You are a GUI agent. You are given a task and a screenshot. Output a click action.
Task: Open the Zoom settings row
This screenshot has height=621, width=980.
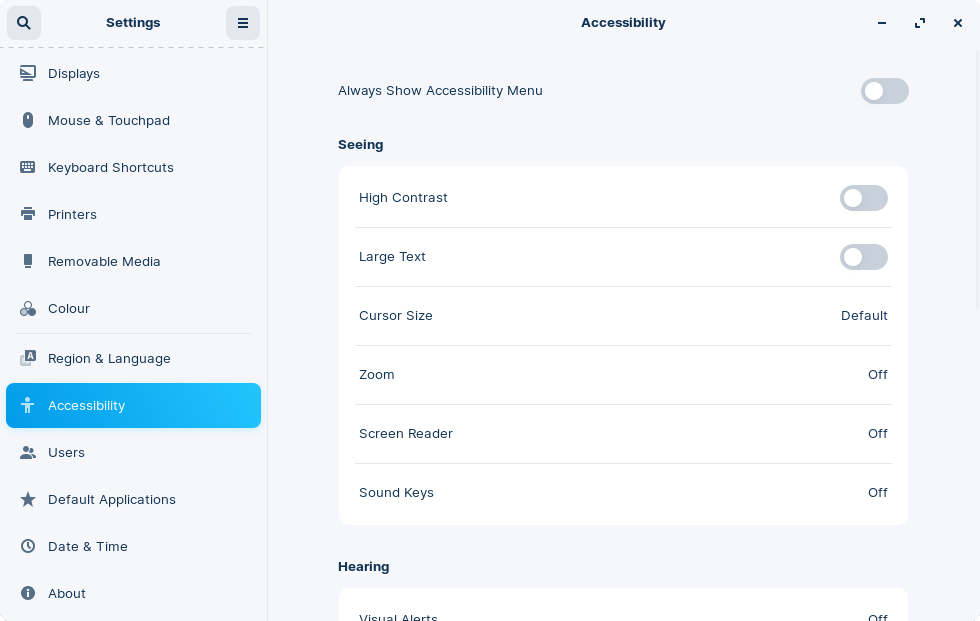[x=623, y=375]
